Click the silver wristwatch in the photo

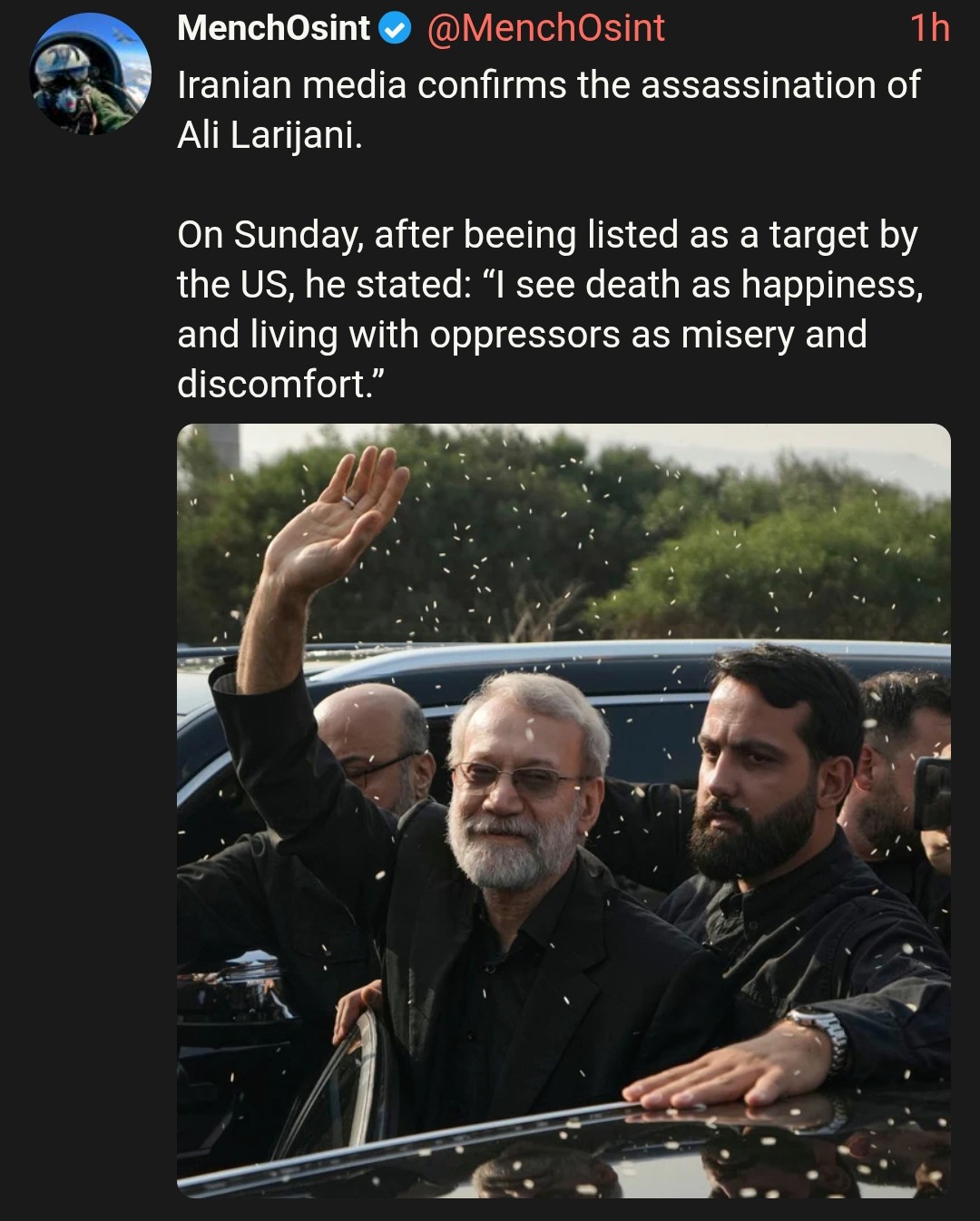(x=824, y=1032)
